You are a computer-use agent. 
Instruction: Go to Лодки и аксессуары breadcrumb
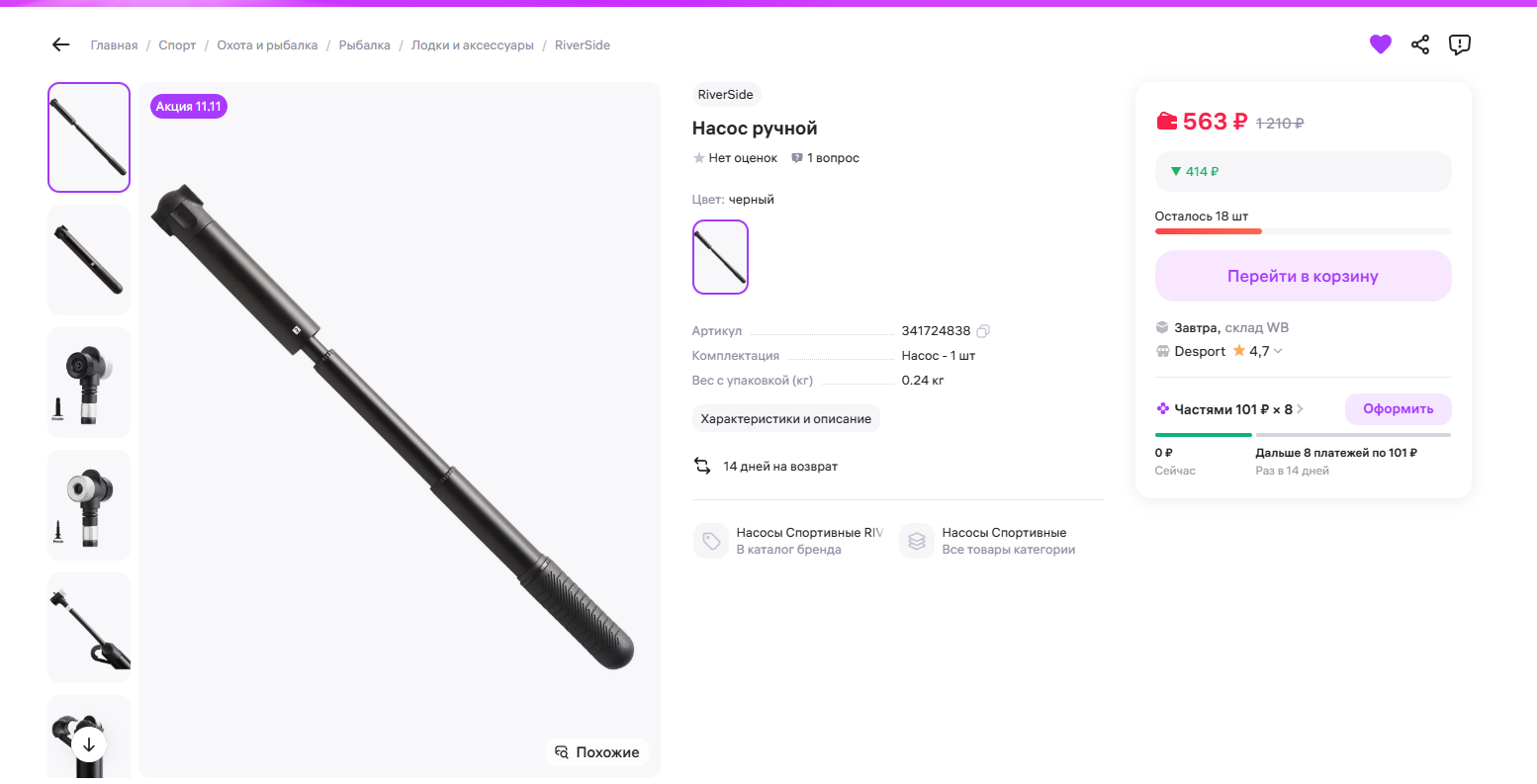pyautogui.click(x=472, y=45)
